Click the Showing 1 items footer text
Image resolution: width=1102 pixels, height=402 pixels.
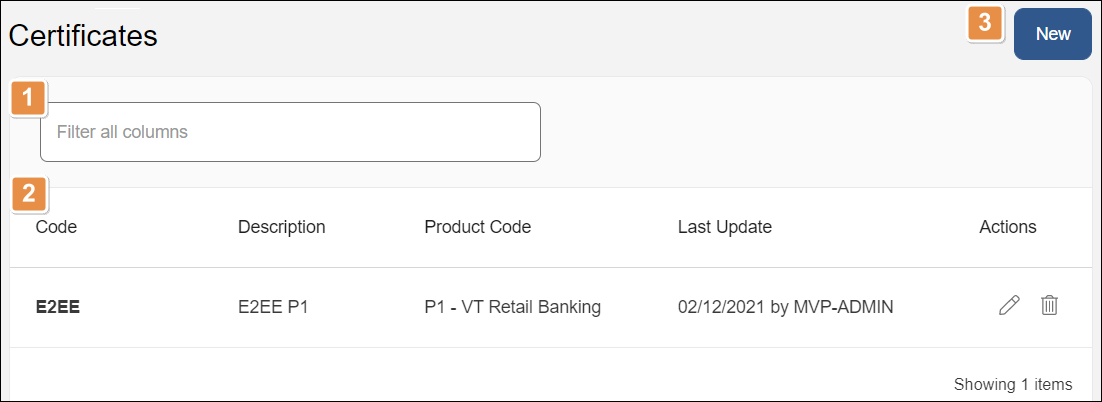click(x=1012, y=384)
